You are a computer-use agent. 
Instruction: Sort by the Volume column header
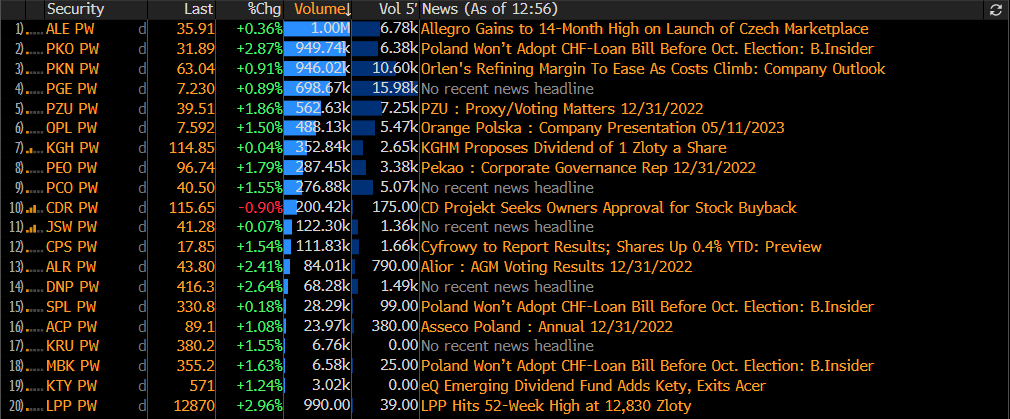[323, 9]
